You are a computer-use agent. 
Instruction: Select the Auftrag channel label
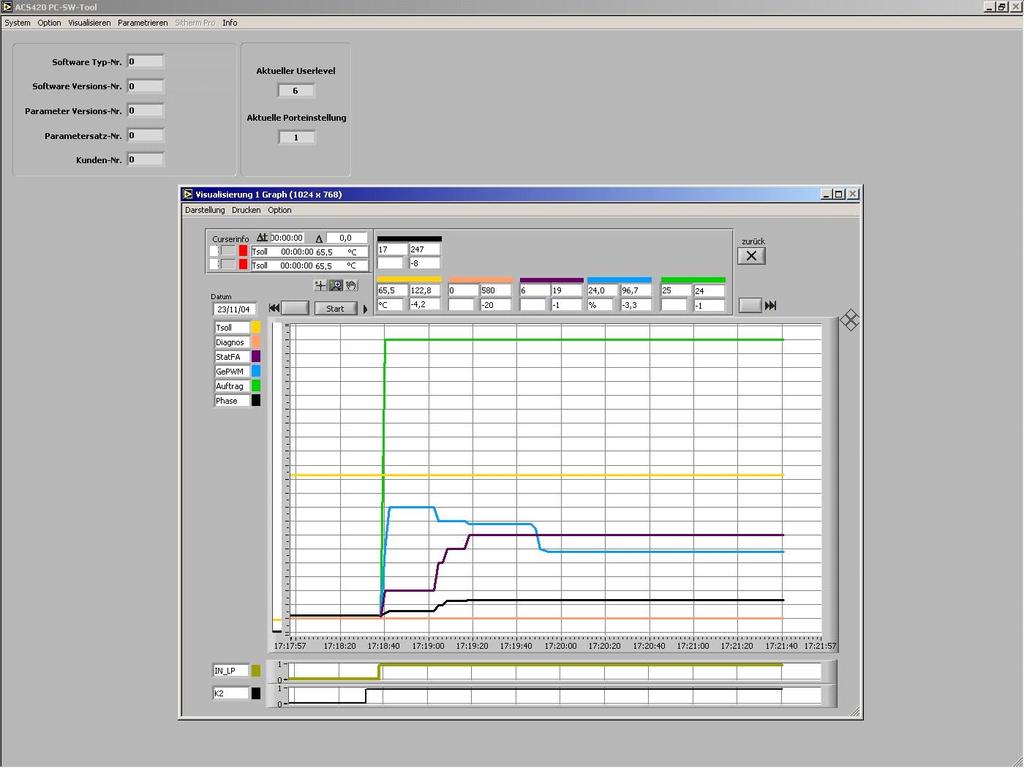(x=232, y=386)
